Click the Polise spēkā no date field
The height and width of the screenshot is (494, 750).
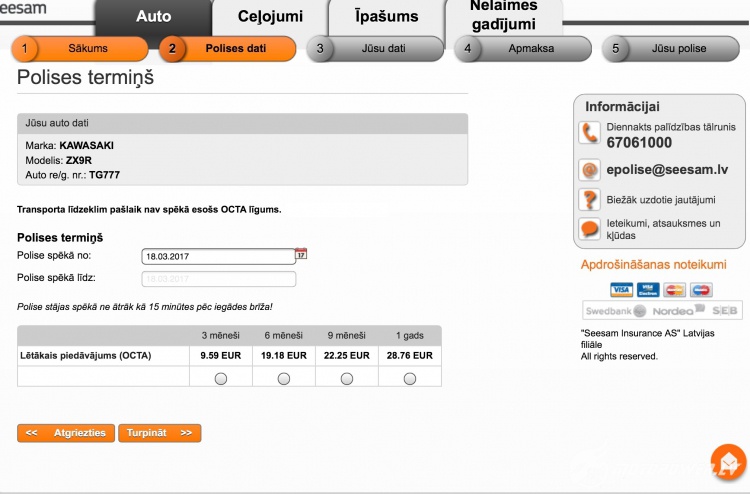click(219, 256)
